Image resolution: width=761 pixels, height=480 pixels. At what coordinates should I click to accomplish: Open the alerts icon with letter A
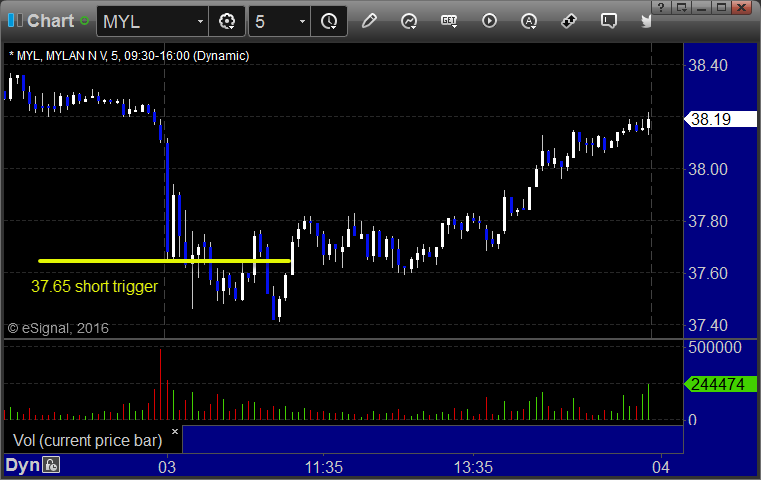pyautogui.click(x=529, y=21)
